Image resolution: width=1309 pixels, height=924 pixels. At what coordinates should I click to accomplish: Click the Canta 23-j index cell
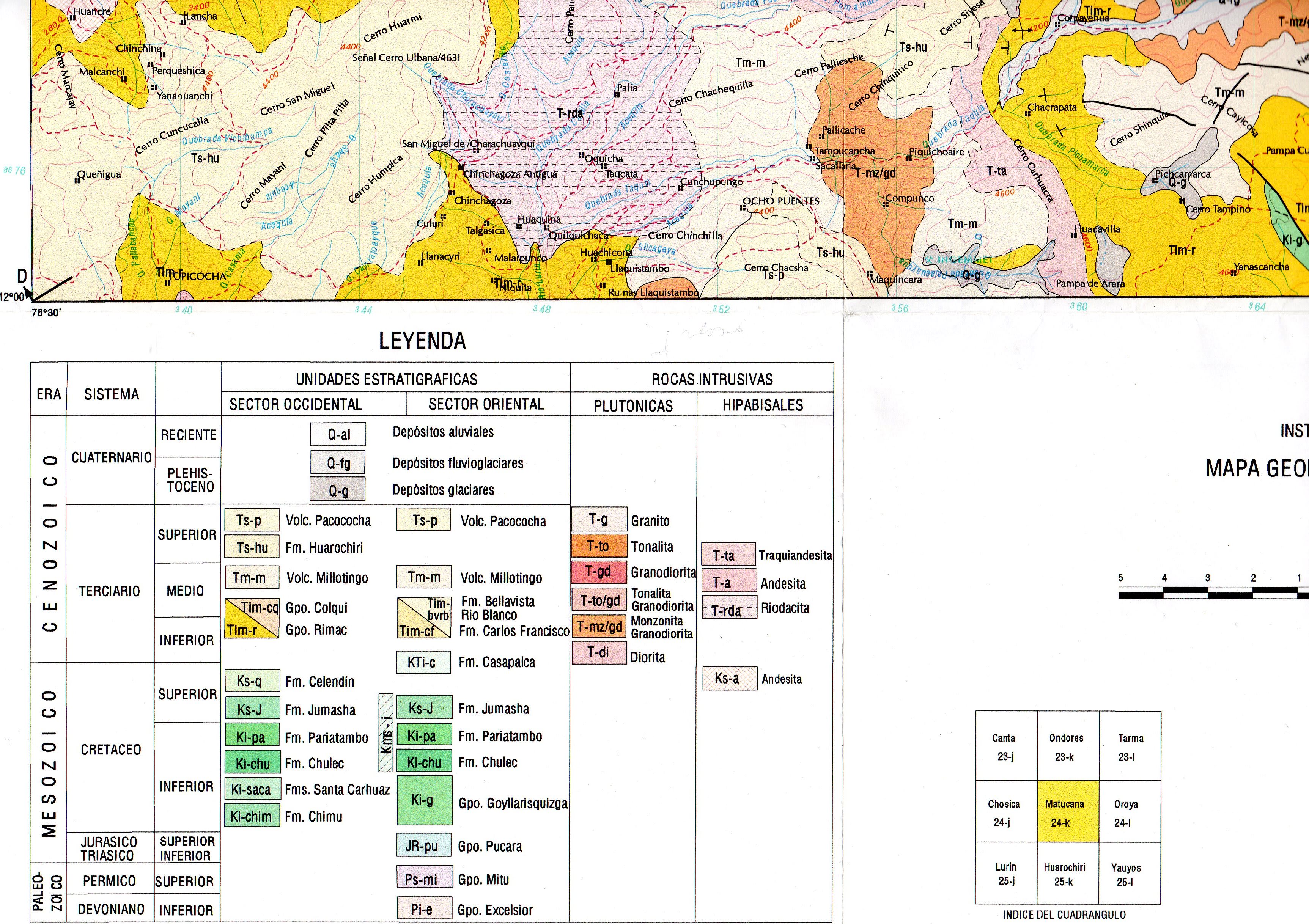click(x=1006, y=746)
